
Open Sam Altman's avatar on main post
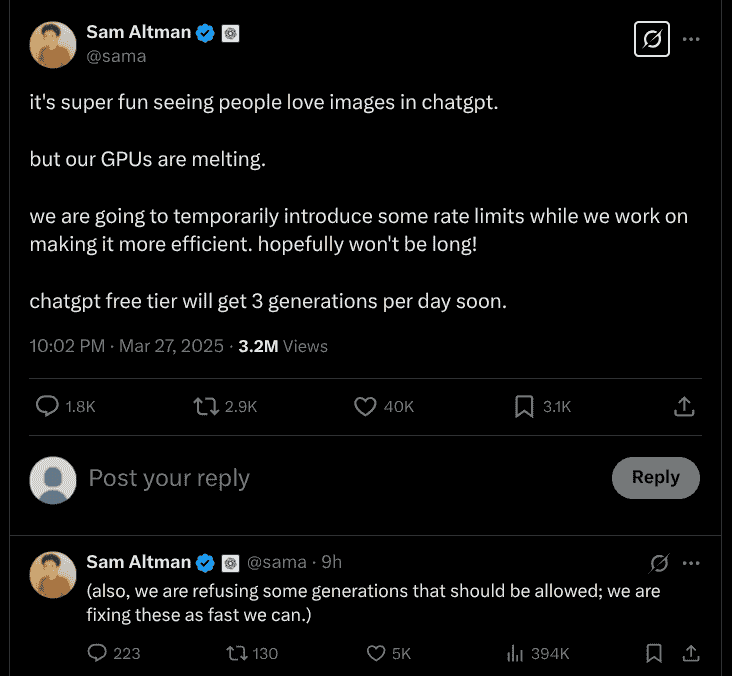click(x=53, y=44)
